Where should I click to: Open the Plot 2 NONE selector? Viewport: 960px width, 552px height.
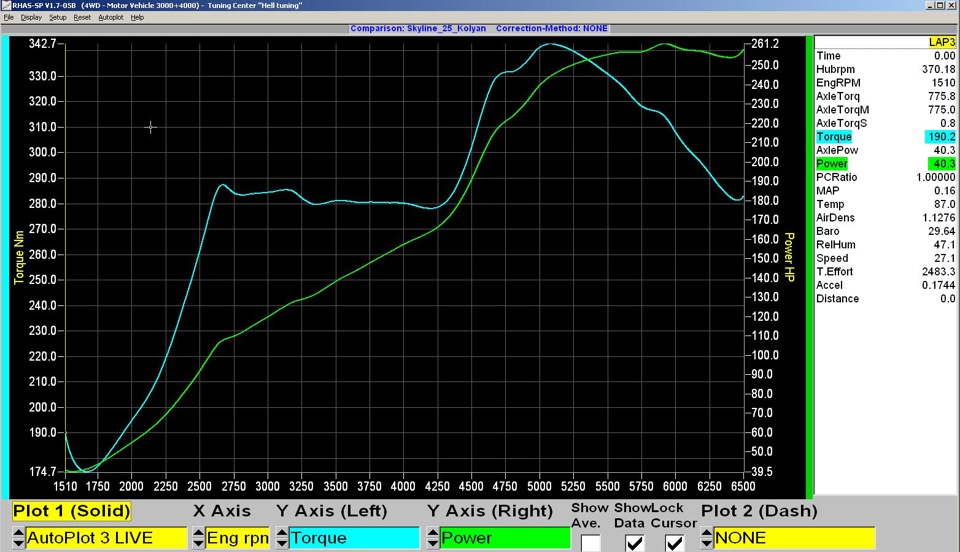pos(794,538)
